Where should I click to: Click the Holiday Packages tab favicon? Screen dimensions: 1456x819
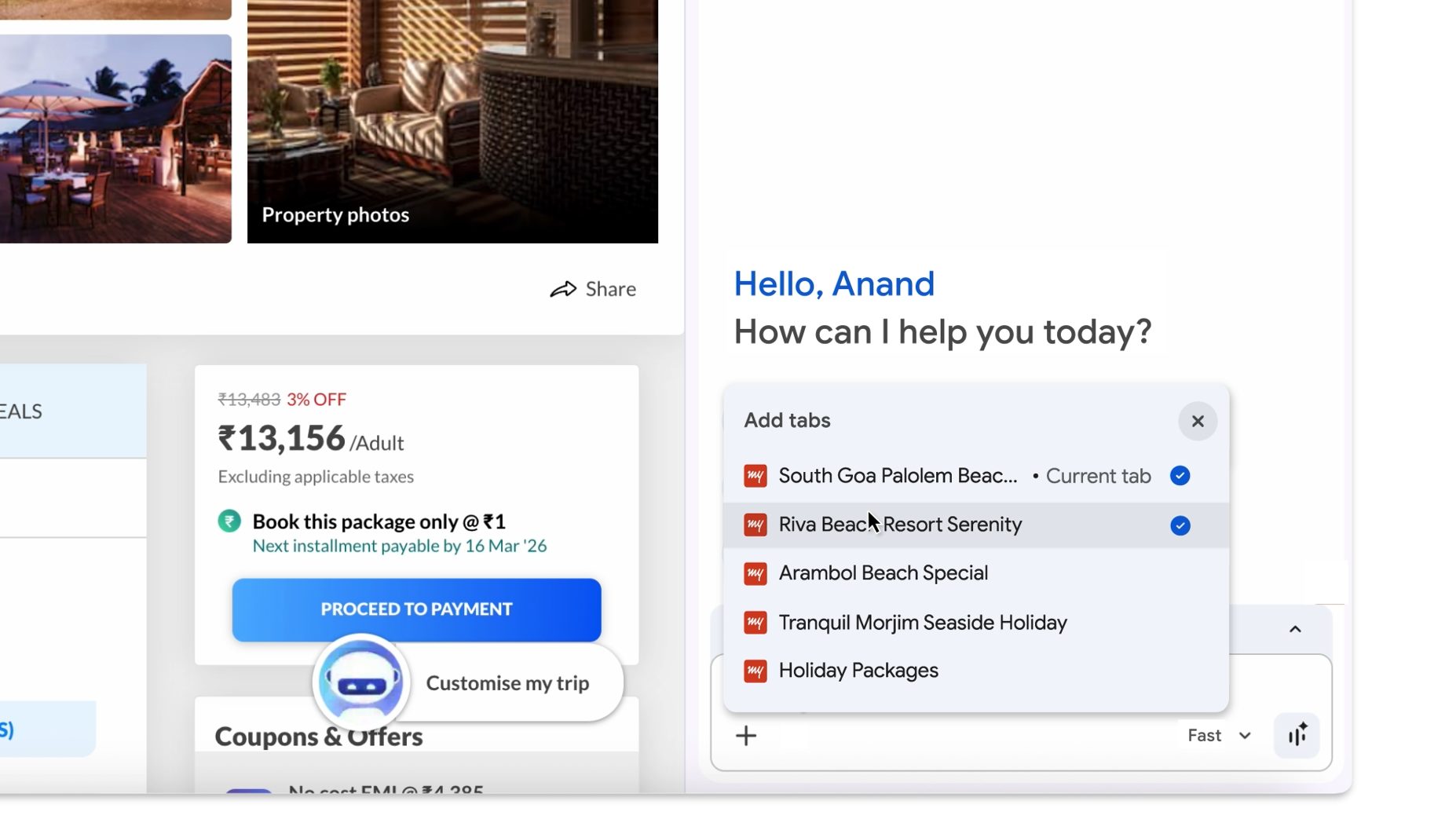(x=755, y=671)
